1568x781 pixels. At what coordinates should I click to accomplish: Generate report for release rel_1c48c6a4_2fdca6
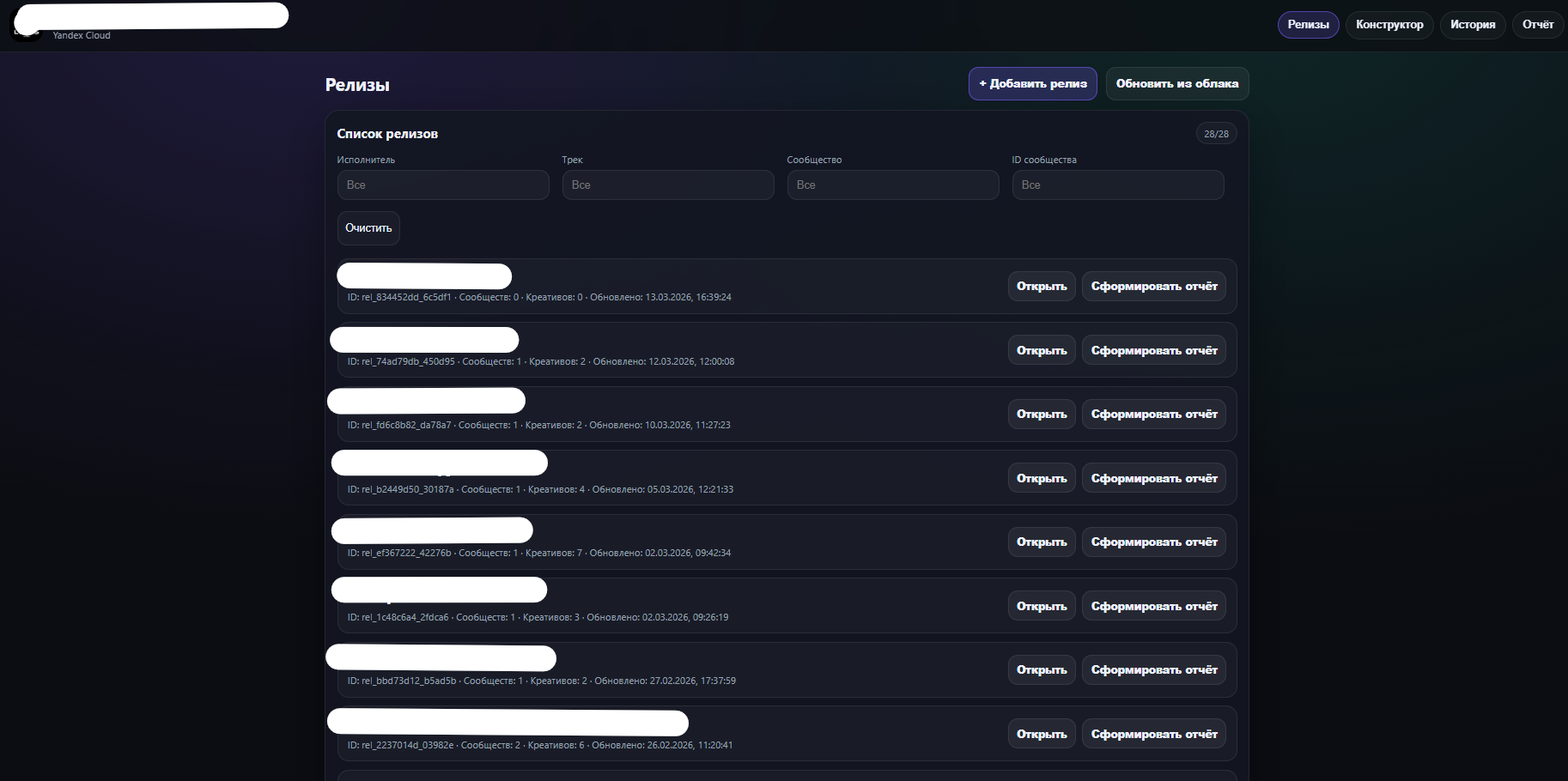[x=1153, y=606]
